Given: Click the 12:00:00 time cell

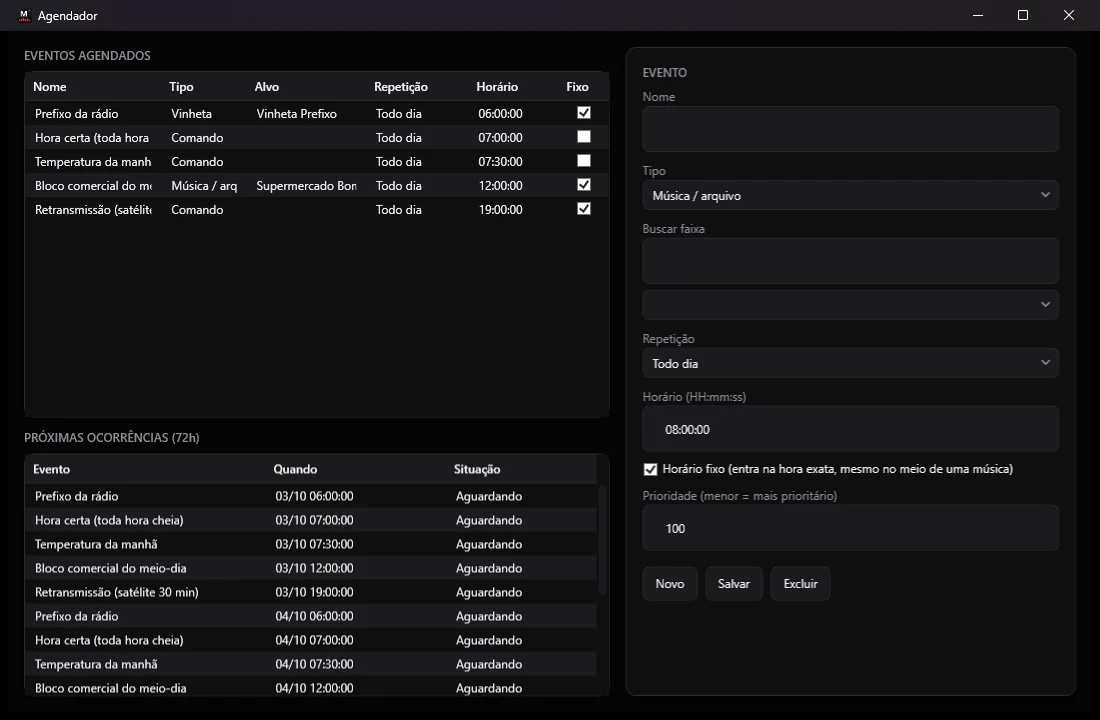Looking at the screenshot, I should [500, 185].
